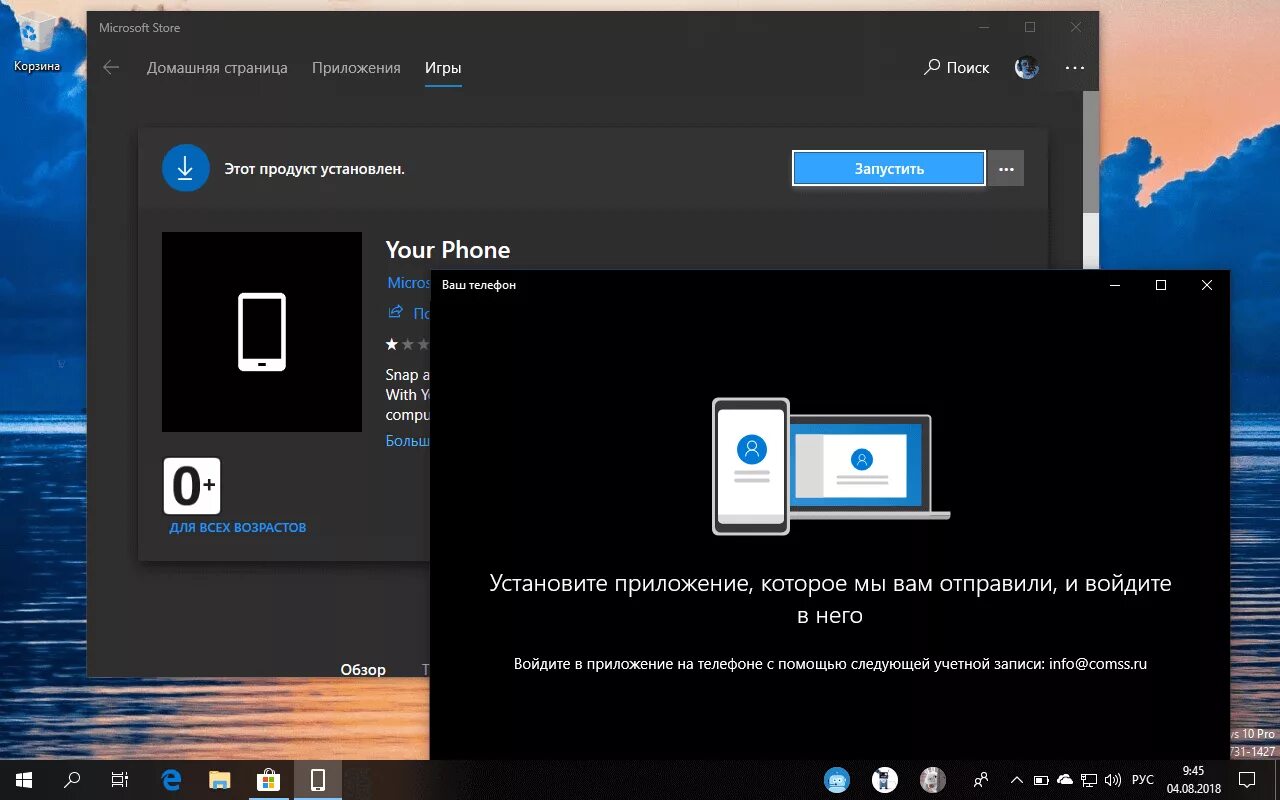Open File Explorer from taskbar
The image size is (1280, 800).
[219, 780]
